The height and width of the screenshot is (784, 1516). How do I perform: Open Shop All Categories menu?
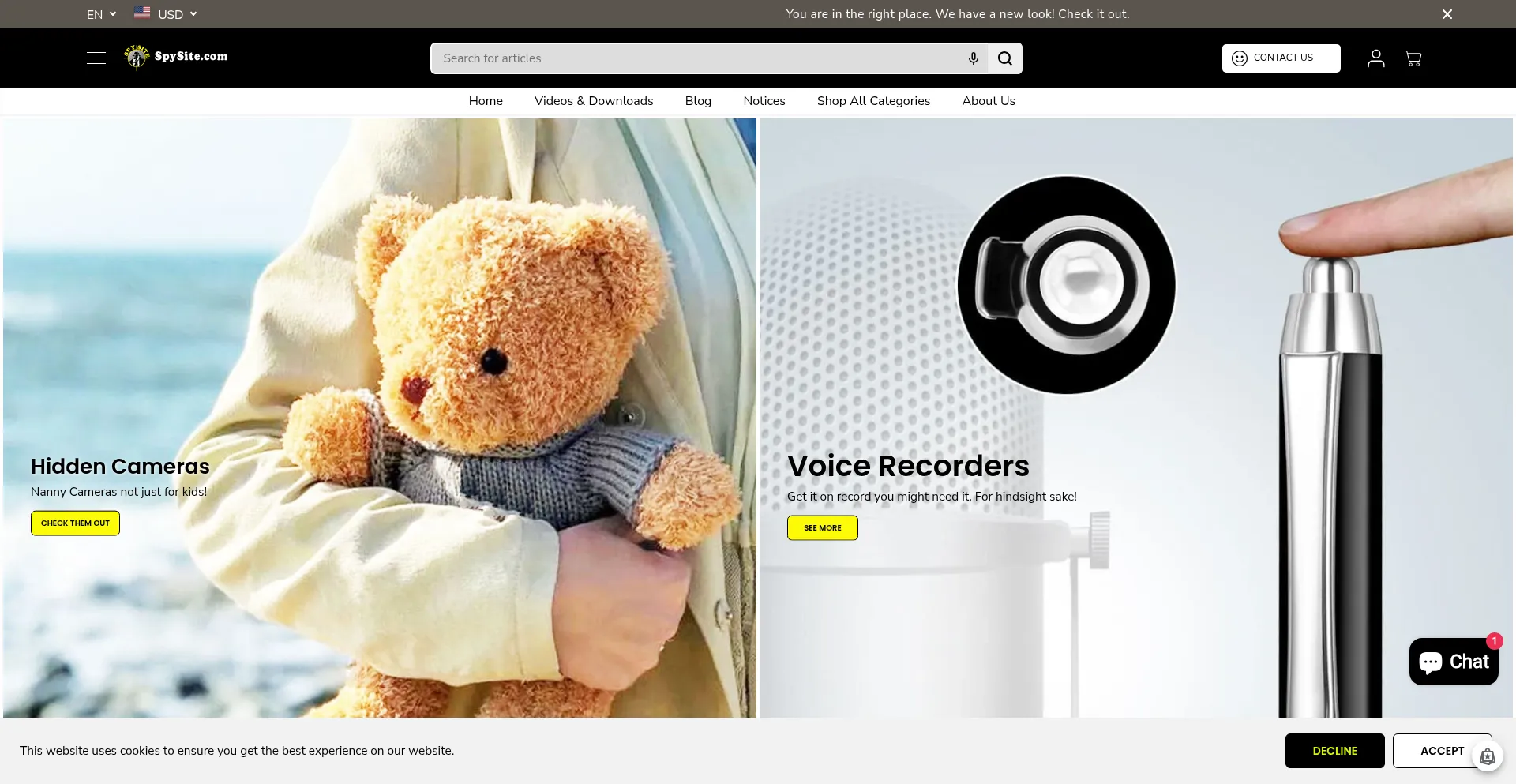pos(873,101)
